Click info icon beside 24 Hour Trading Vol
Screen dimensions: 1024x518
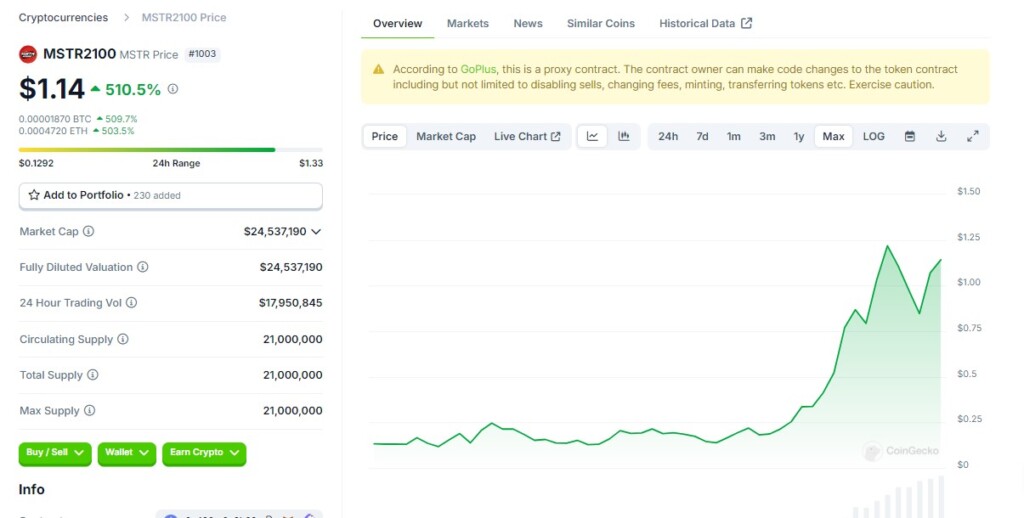(x=131, y=302)
